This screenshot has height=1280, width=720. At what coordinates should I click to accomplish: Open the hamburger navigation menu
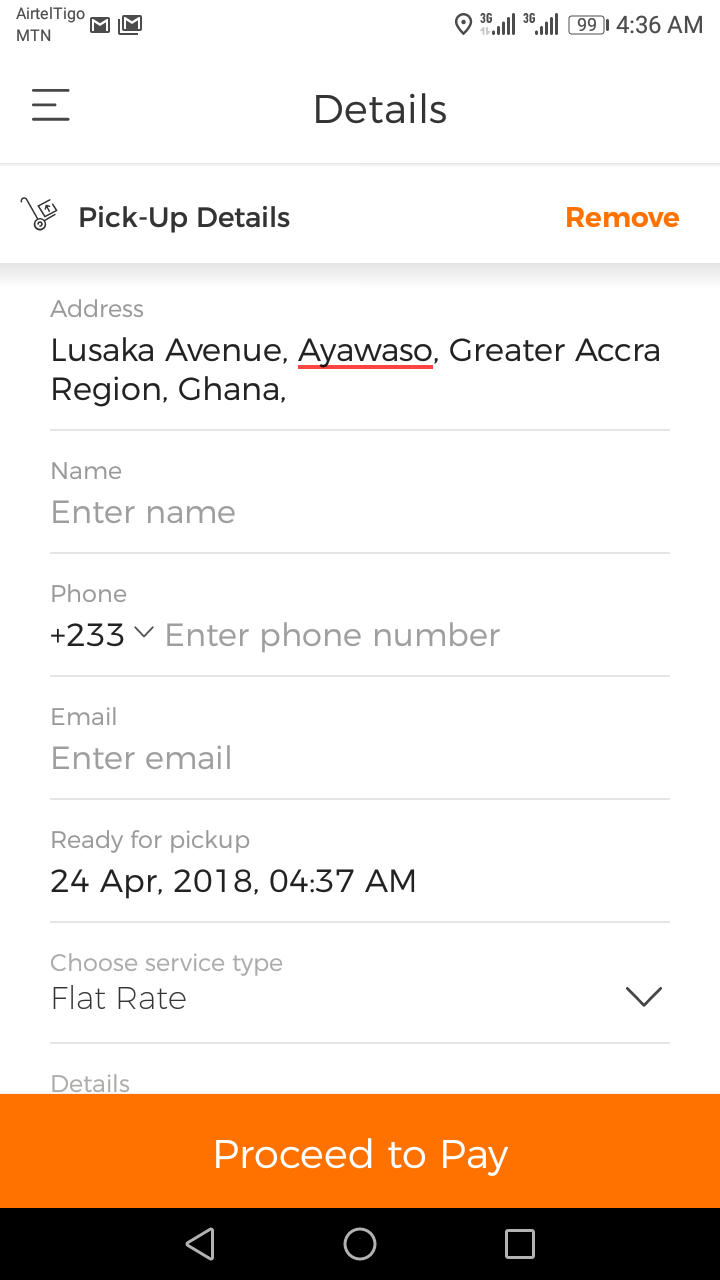pos(50,106)
